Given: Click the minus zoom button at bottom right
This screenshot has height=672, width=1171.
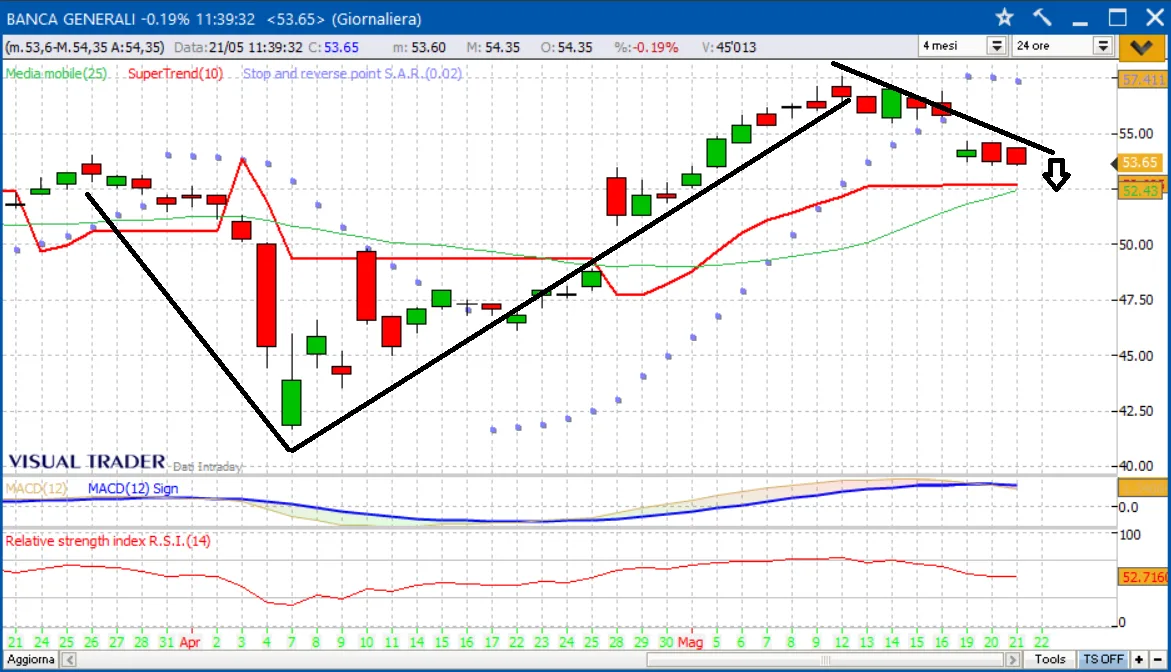Looking at the screenshot, I should pos(1158,659).
